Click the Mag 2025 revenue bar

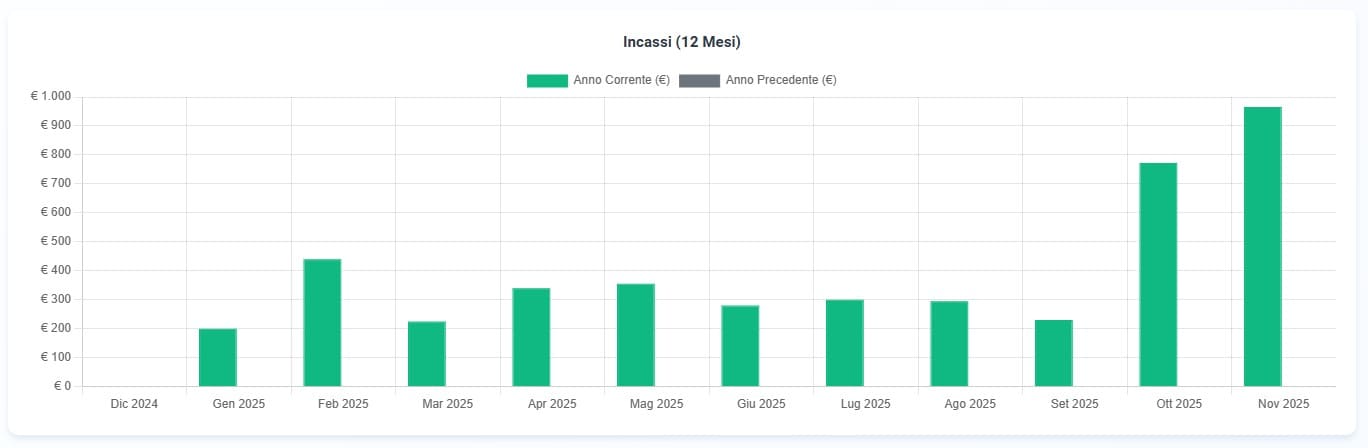point(636,335)
